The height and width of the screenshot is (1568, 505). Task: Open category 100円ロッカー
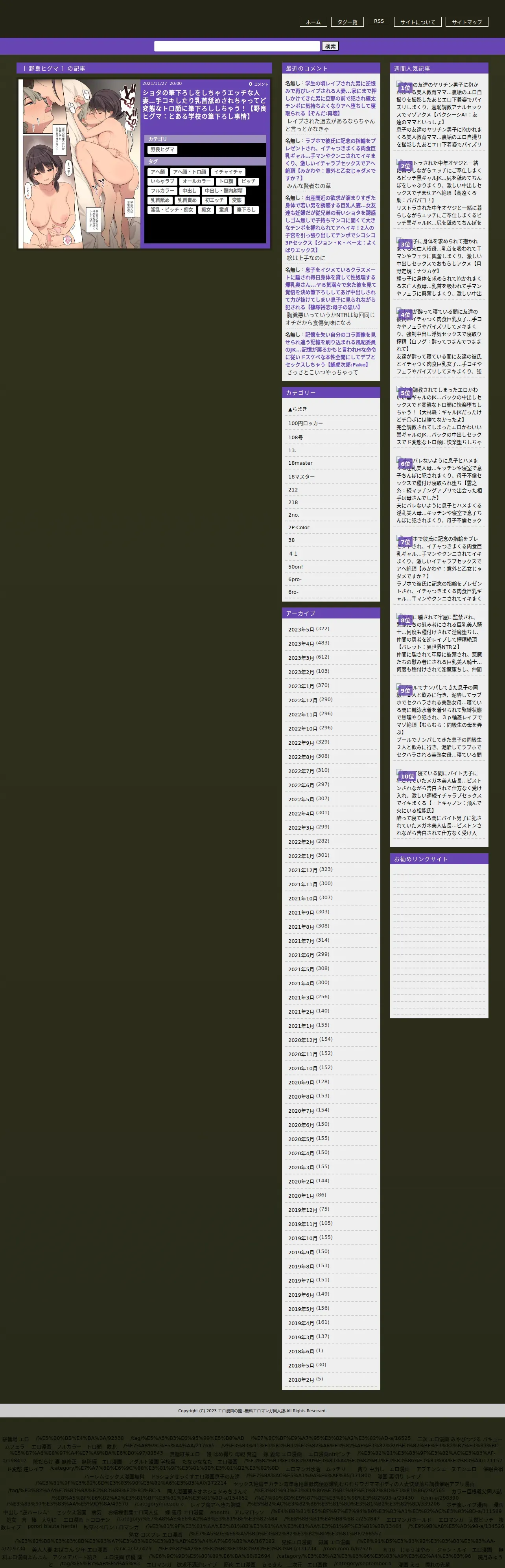[306, 423]
